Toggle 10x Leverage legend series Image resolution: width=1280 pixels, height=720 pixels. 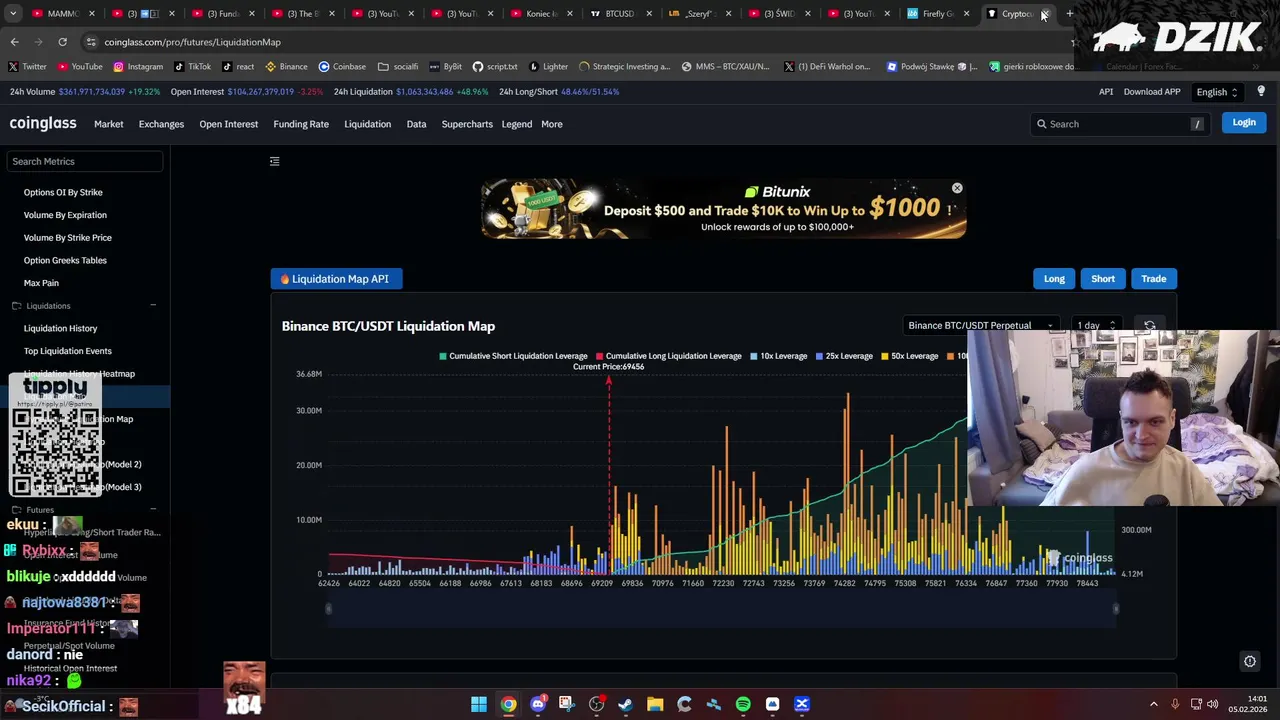pos(779,356)
